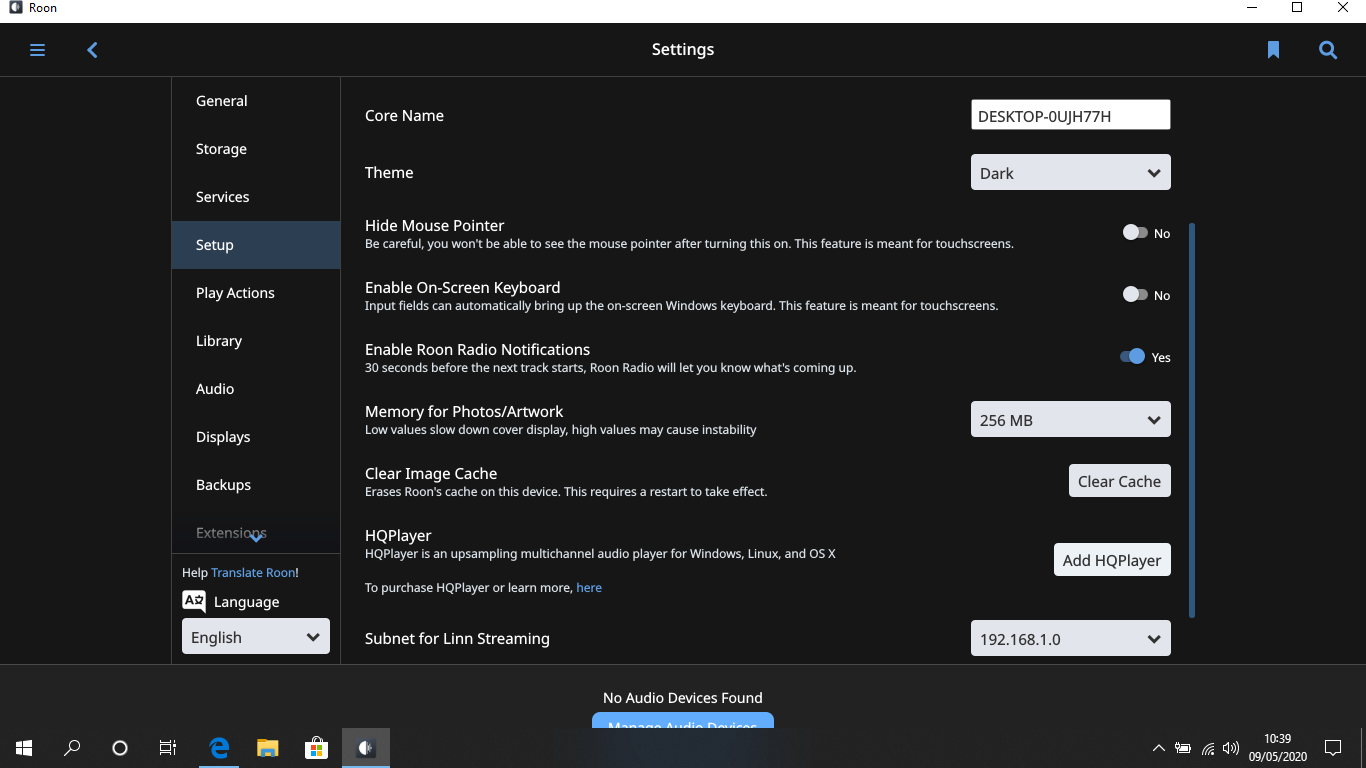Click the Language translate icon
The height and width of the screenshot is (768, 1366).
[194, 601]
